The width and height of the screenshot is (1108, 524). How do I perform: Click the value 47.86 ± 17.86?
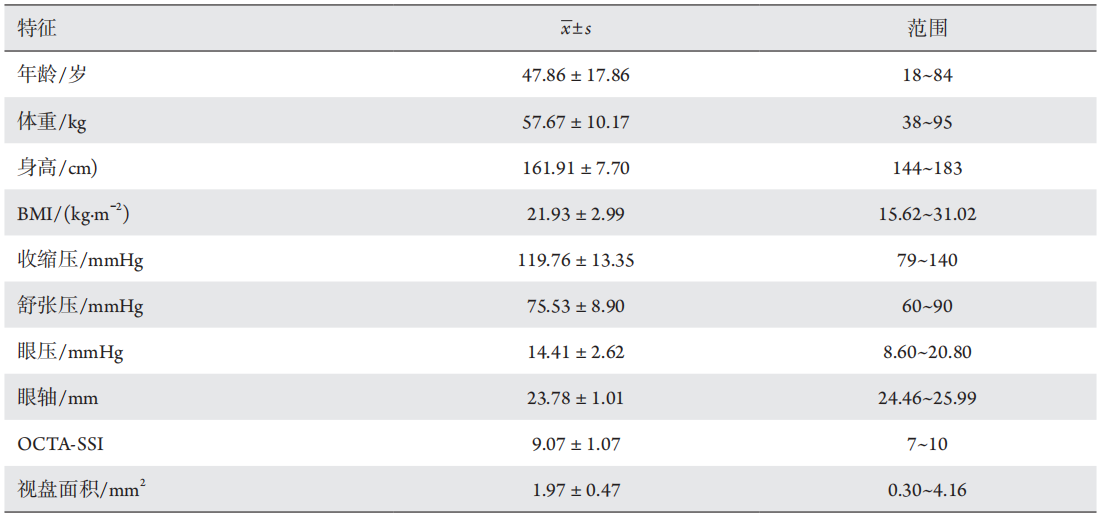(575, 75)
